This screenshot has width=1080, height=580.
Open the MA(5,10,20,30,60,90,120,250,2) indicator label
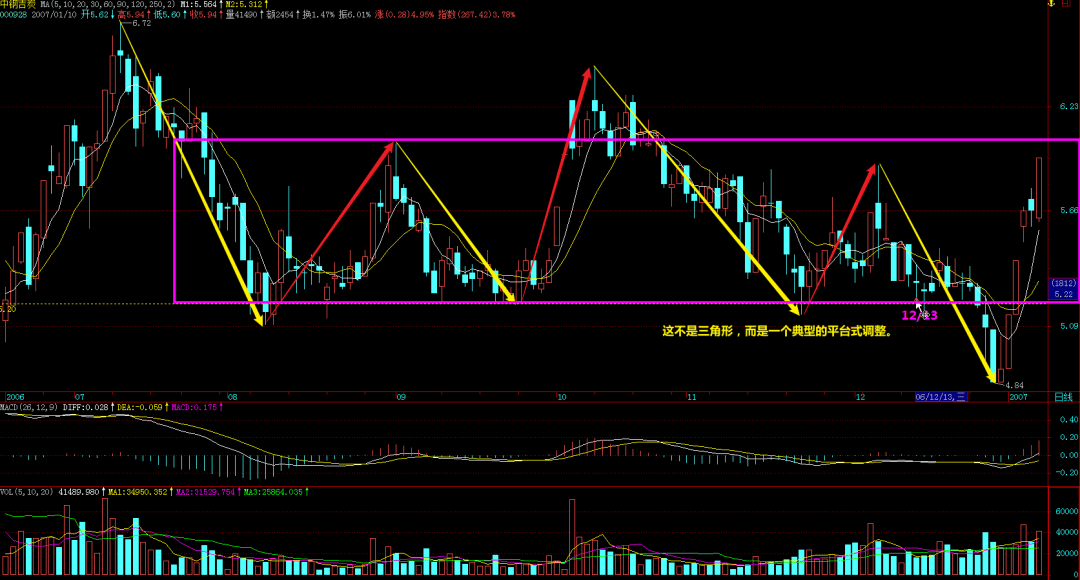107,4
